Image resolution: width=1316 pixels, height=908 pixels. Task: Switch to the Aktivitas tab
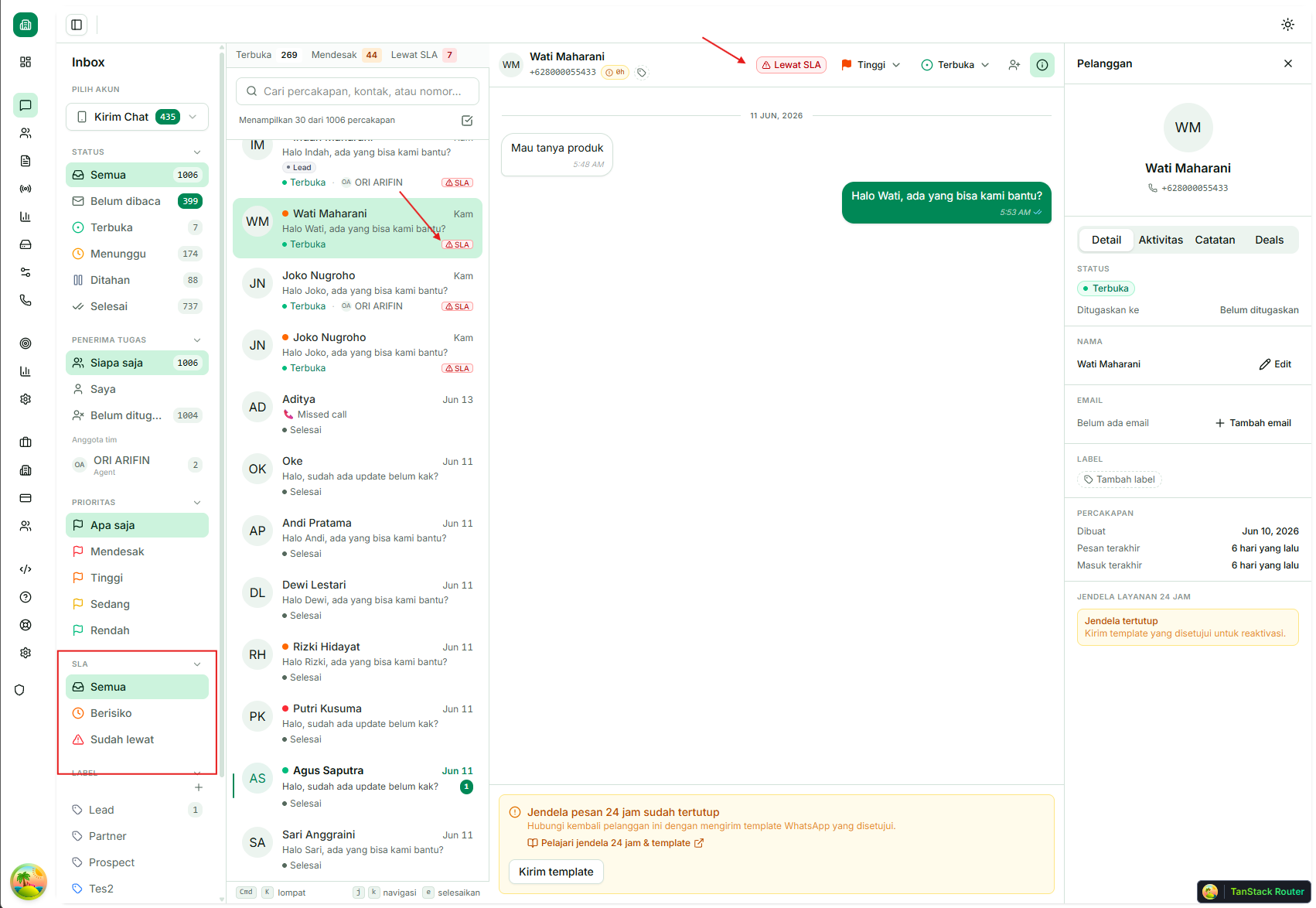[x=1161, y=240]
